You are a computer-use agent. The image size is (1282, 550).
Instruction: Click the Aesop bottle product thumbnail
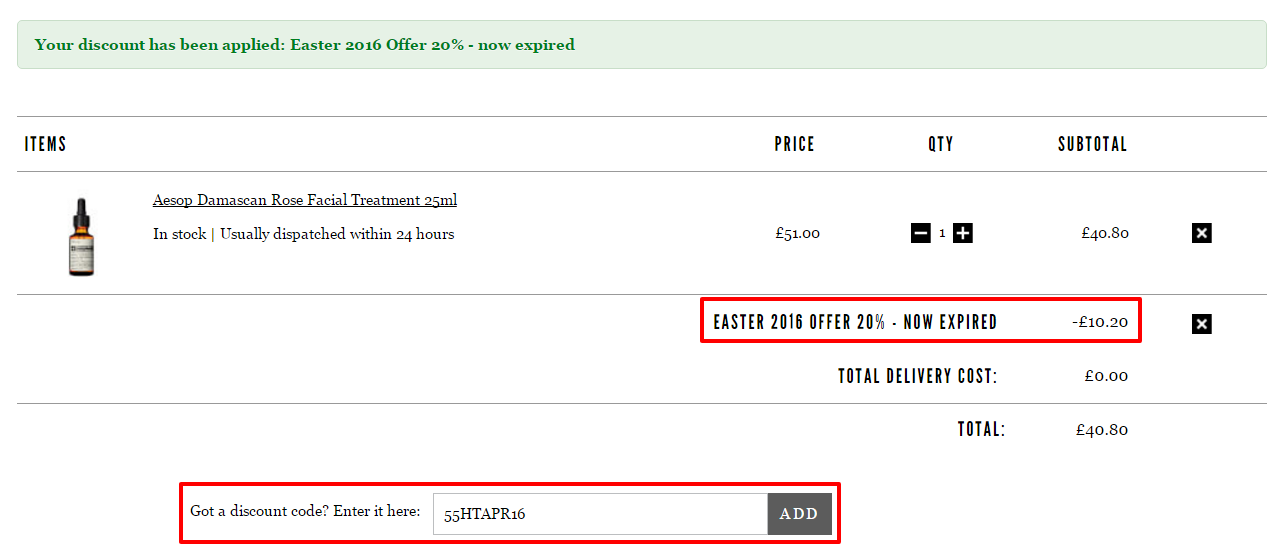click(81, 237)
